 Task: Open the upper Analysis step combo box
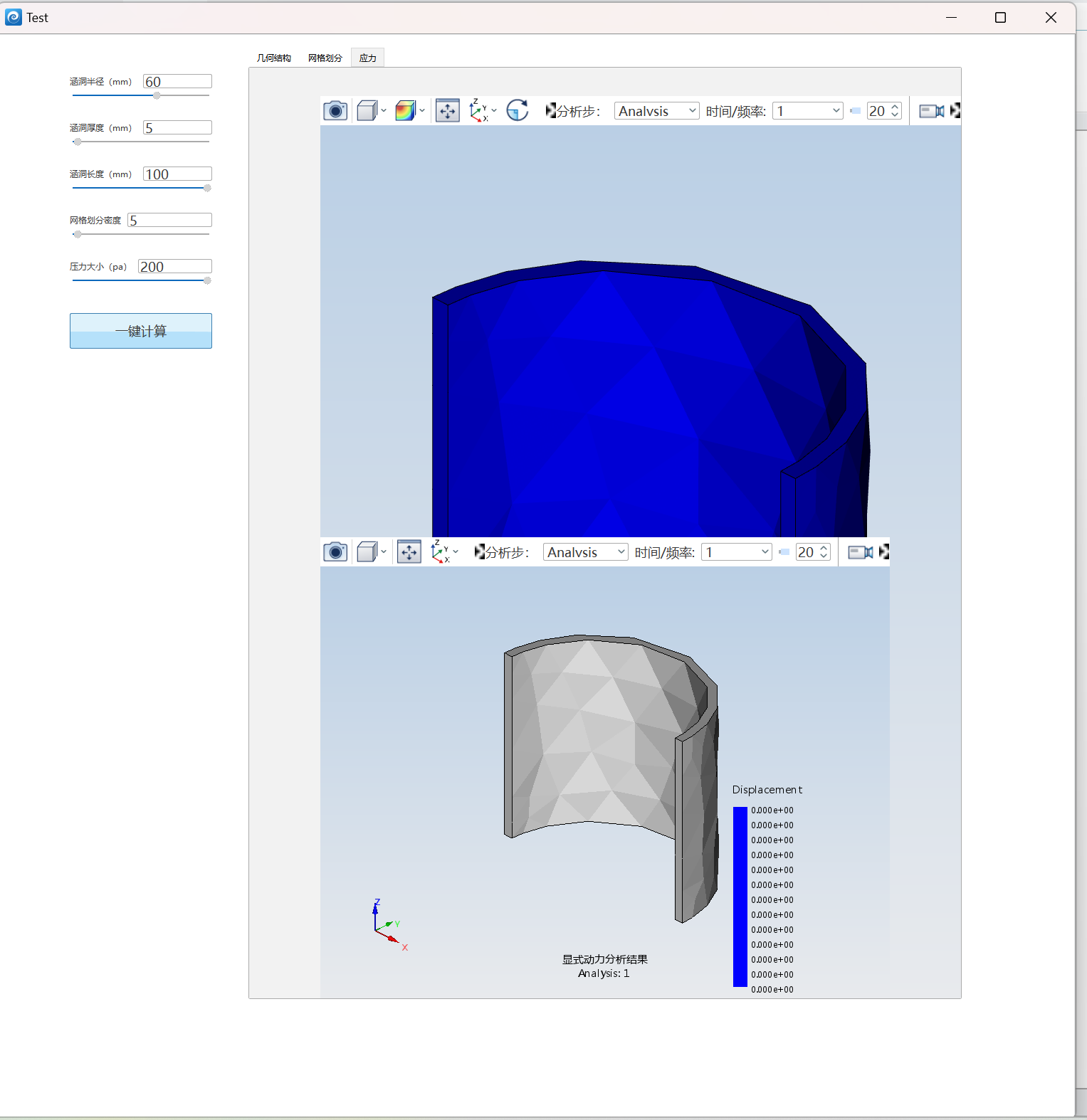pos(656,111)
